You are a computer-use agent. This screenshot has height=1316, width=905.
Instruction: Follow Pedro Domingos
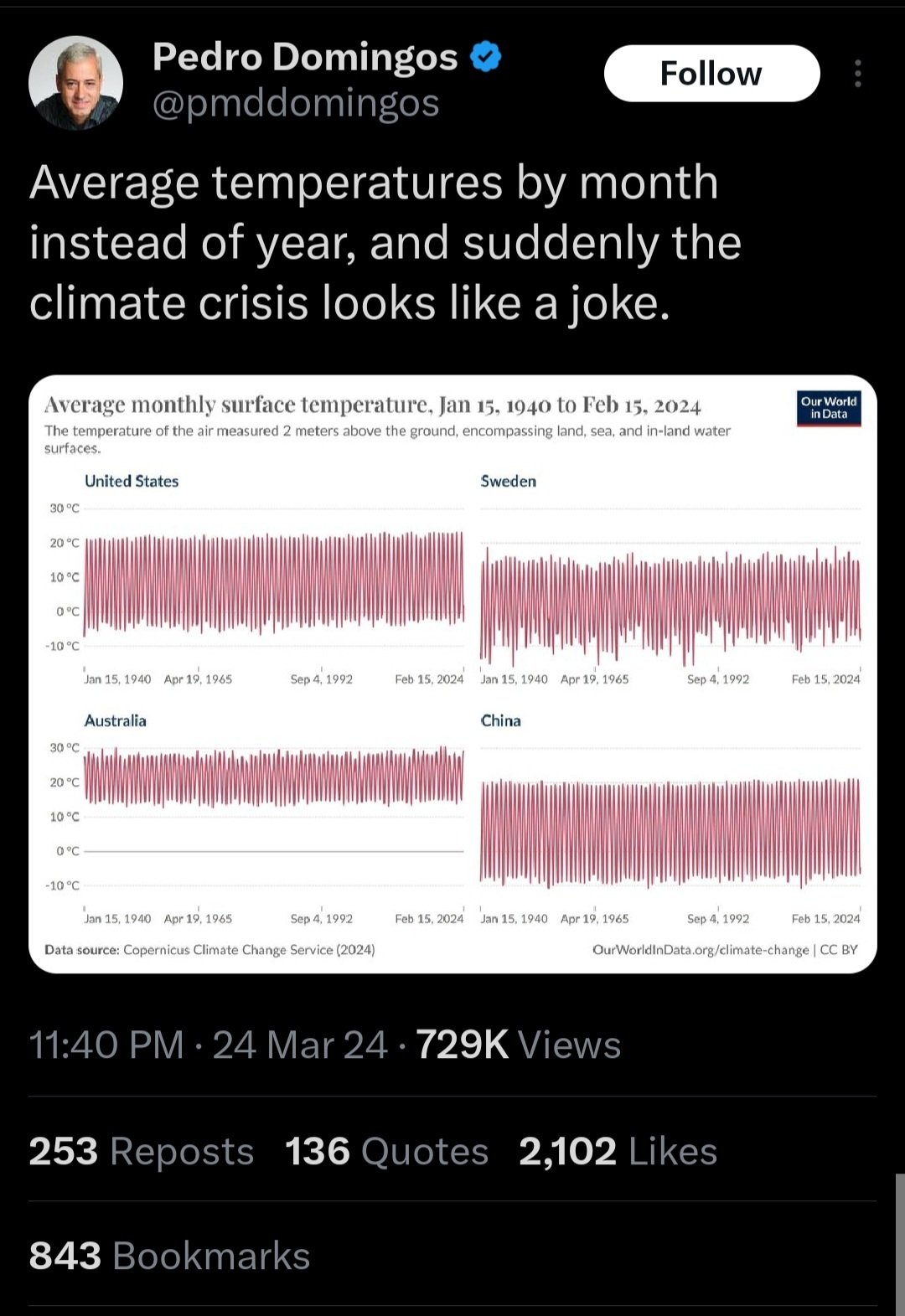[x=711, y=74]
